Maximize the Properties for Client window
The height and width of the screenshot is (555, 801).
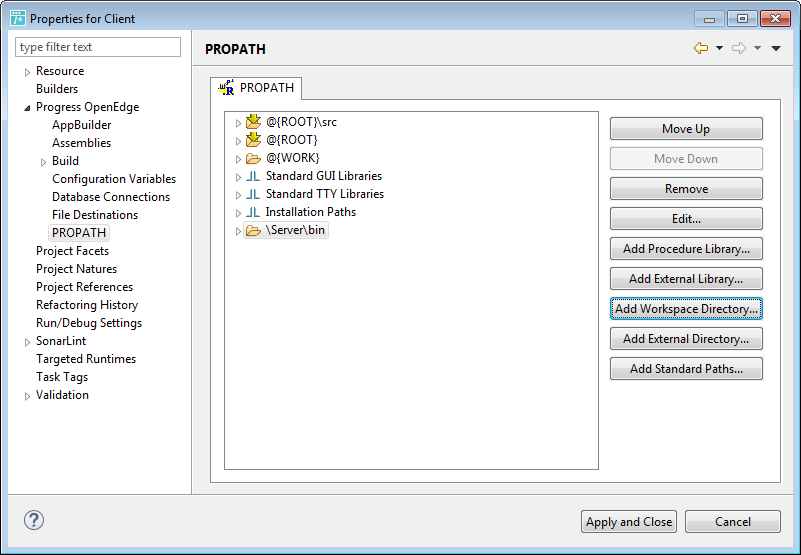(x=742, y=19)
